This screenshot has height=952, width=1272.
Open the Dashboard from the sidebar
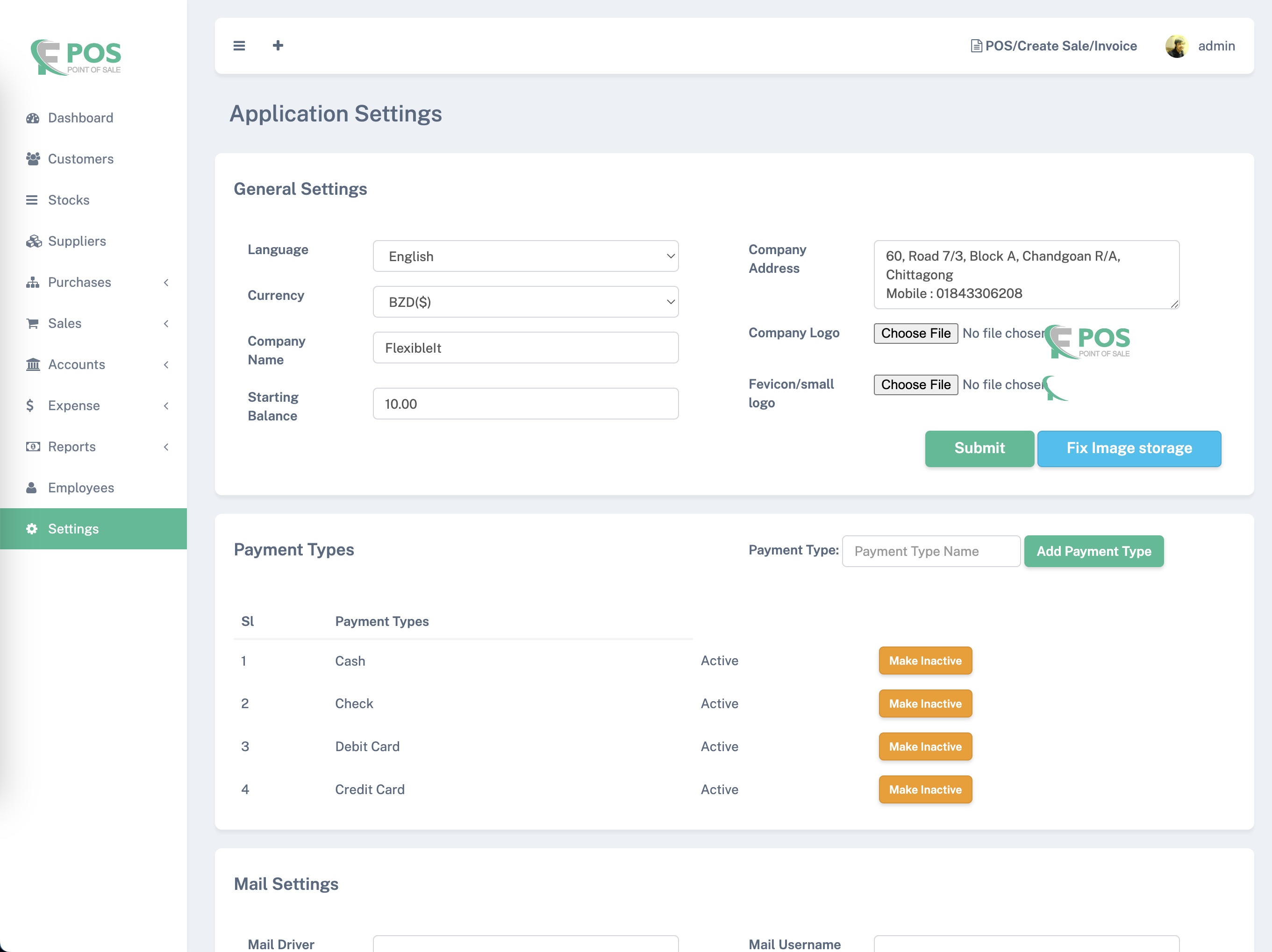tap(80, 117)
